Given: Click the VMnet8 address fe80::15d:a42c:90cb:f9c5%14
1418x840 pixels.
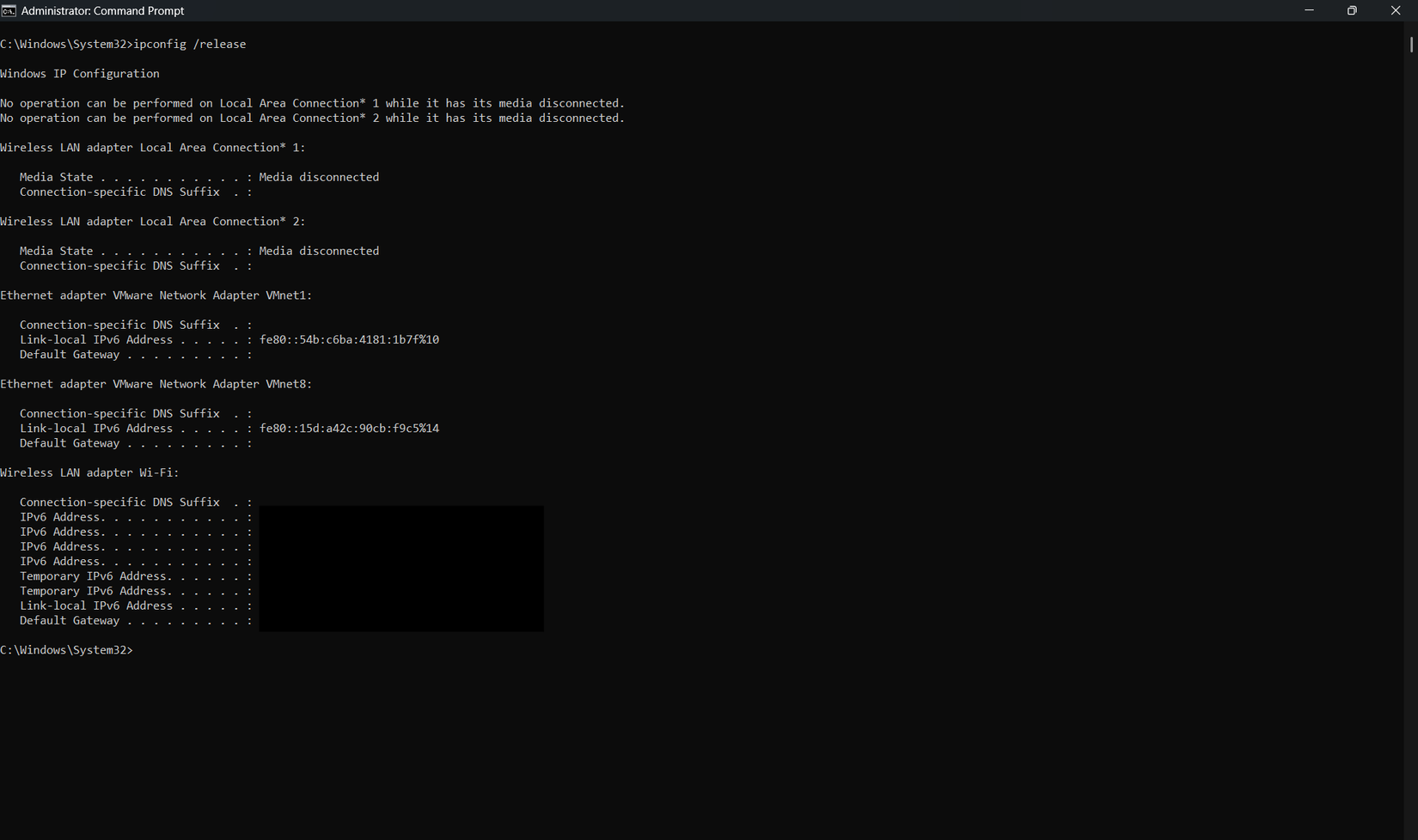Looking at the screenshot, I should tap(349, 429).
